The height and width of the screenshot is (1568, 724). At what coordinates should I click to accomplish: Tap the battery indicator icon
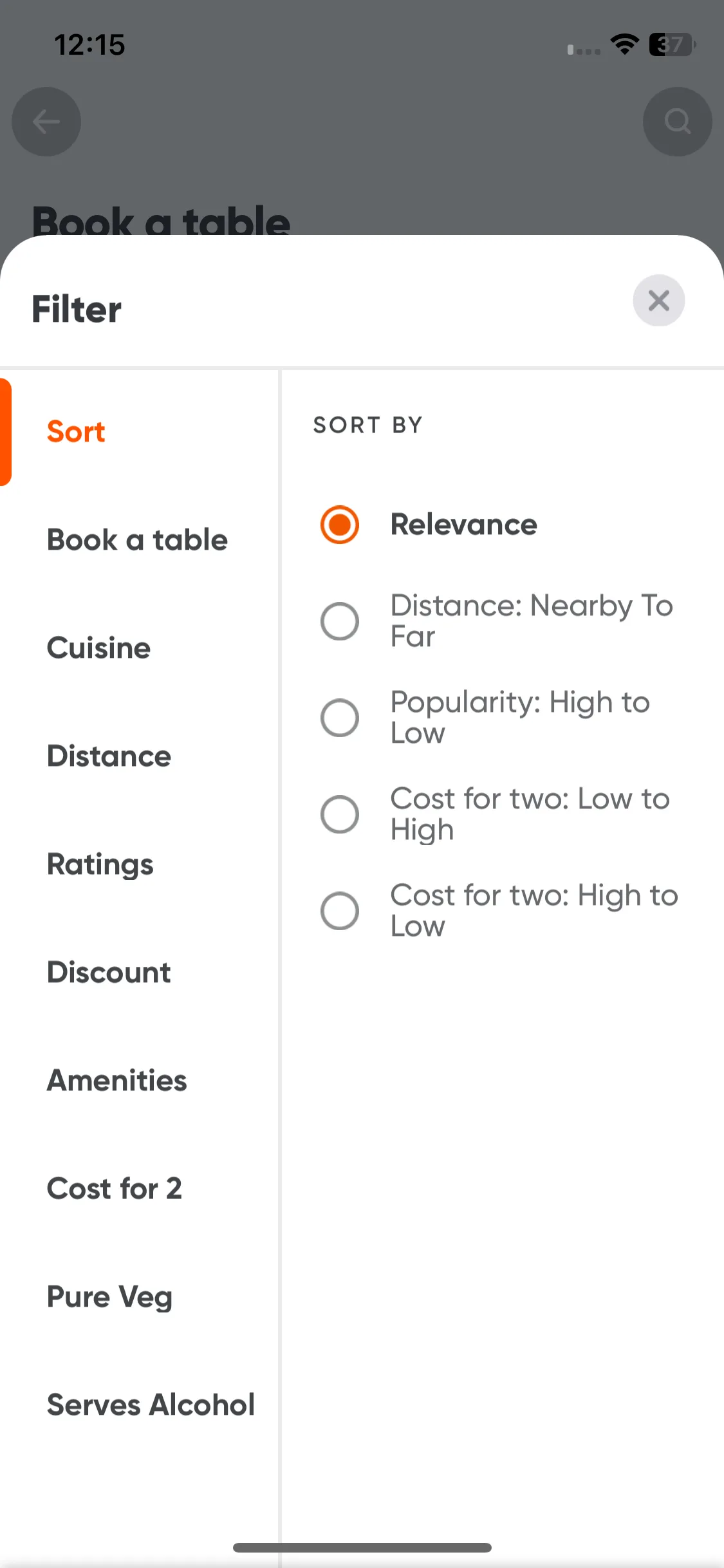pos(672,44)
